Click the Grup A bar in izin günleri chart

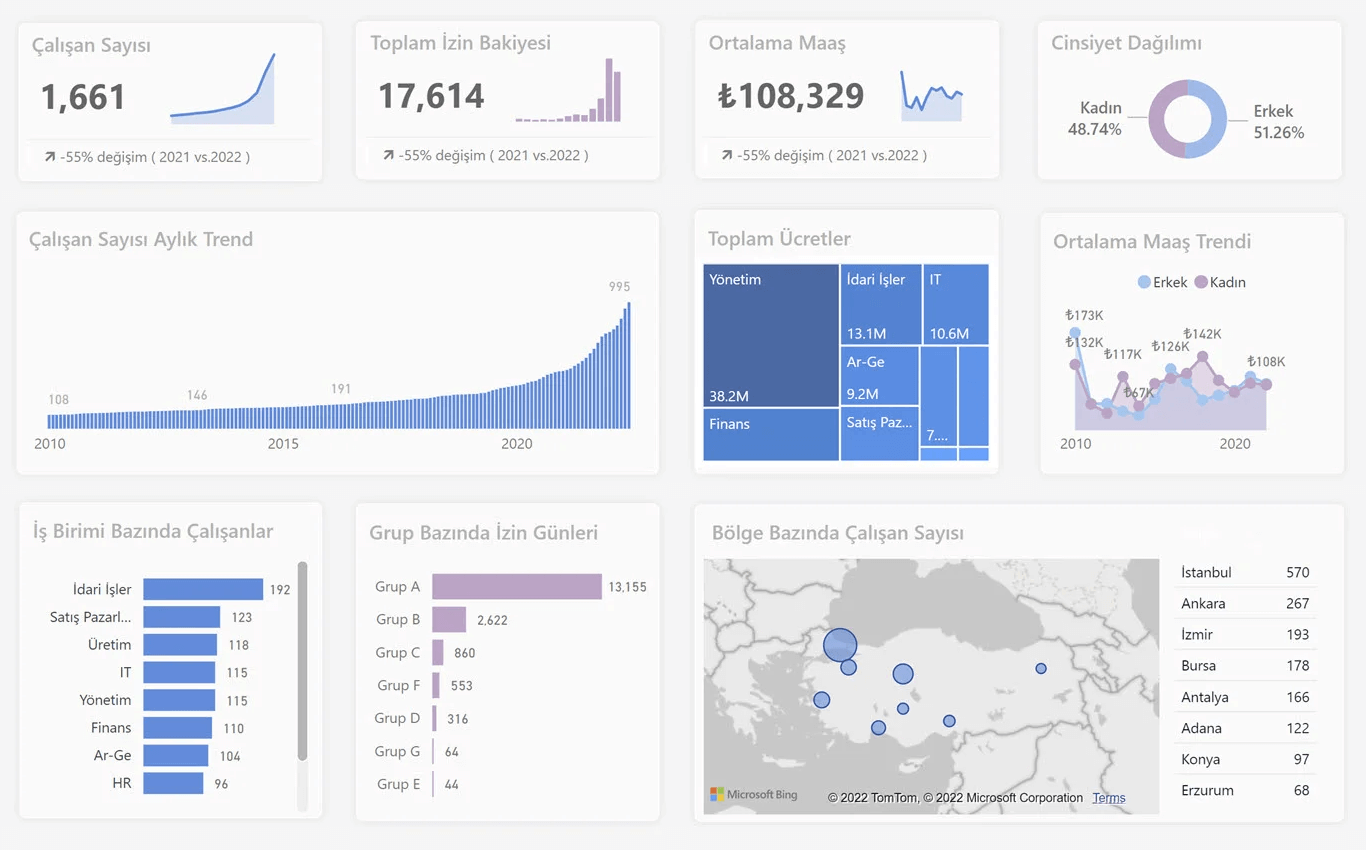[x=516, y=587]
